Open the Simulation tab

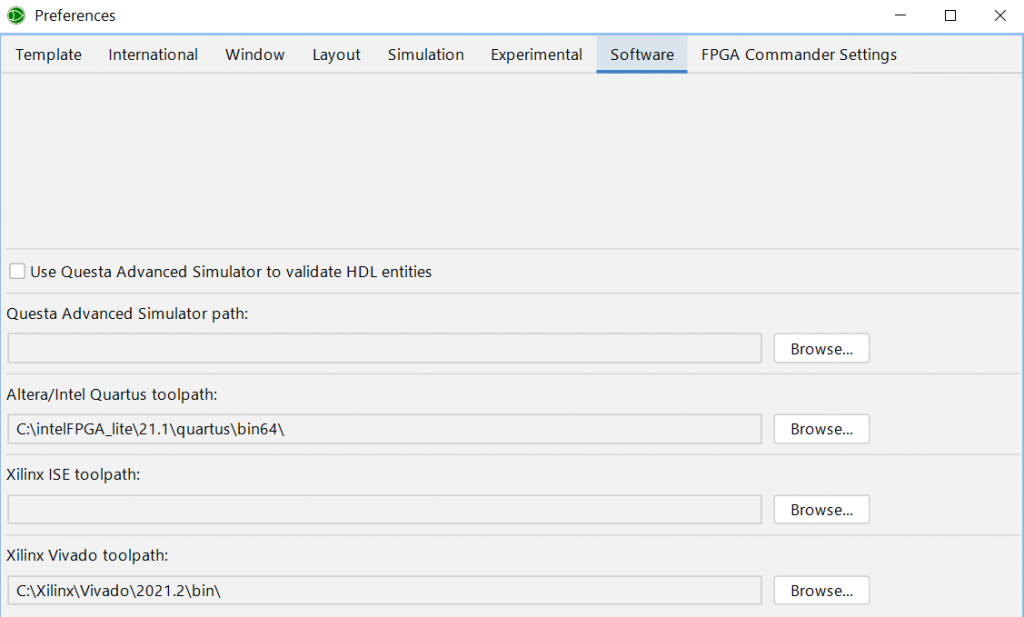coord(426,55)
